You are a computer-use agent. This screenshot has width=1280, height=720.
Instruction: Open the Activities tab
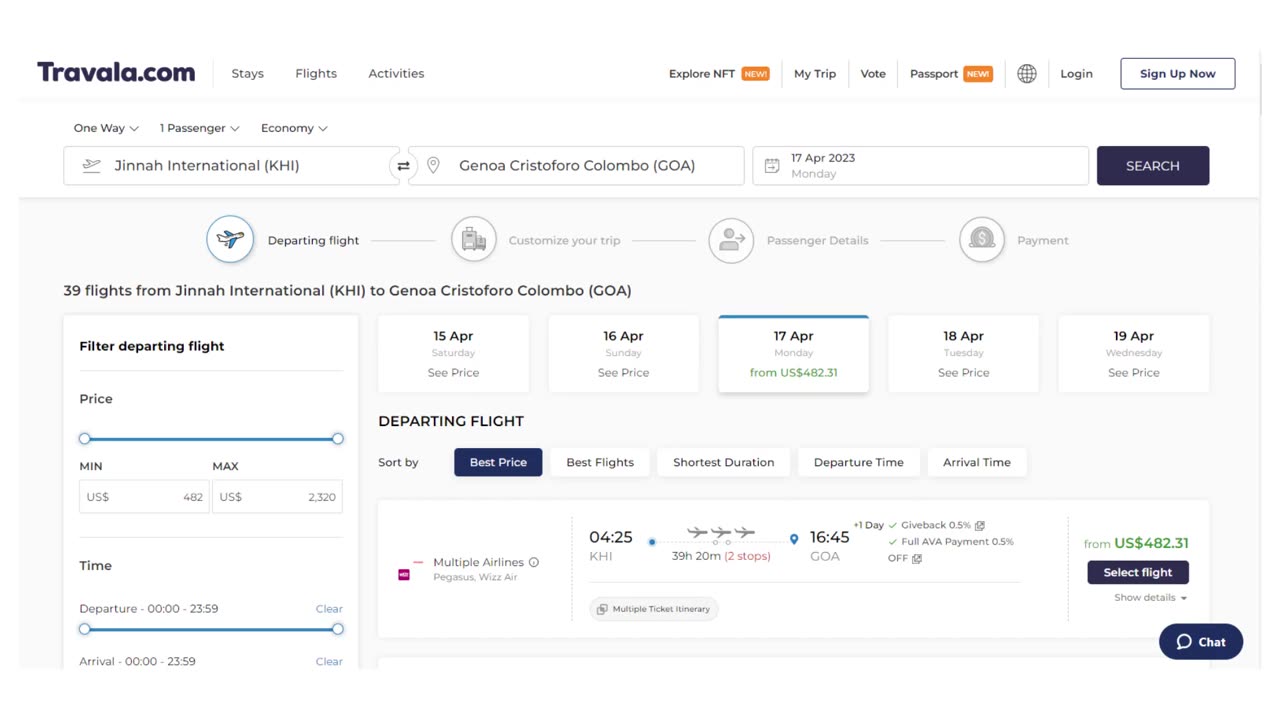396,73
